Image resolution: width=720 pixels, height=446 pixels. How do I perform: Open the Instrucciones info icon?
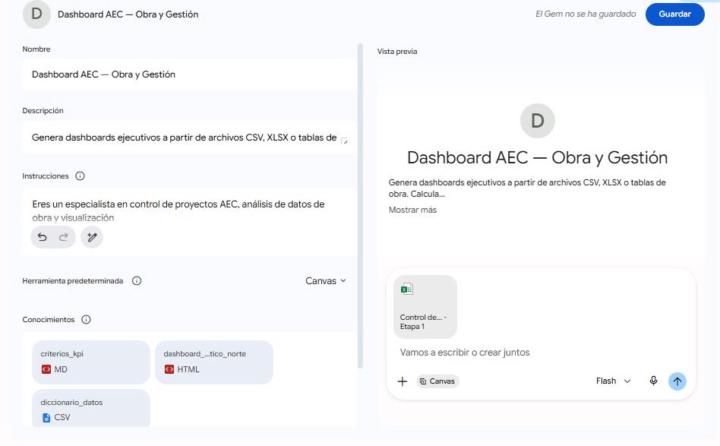(80, 176)
